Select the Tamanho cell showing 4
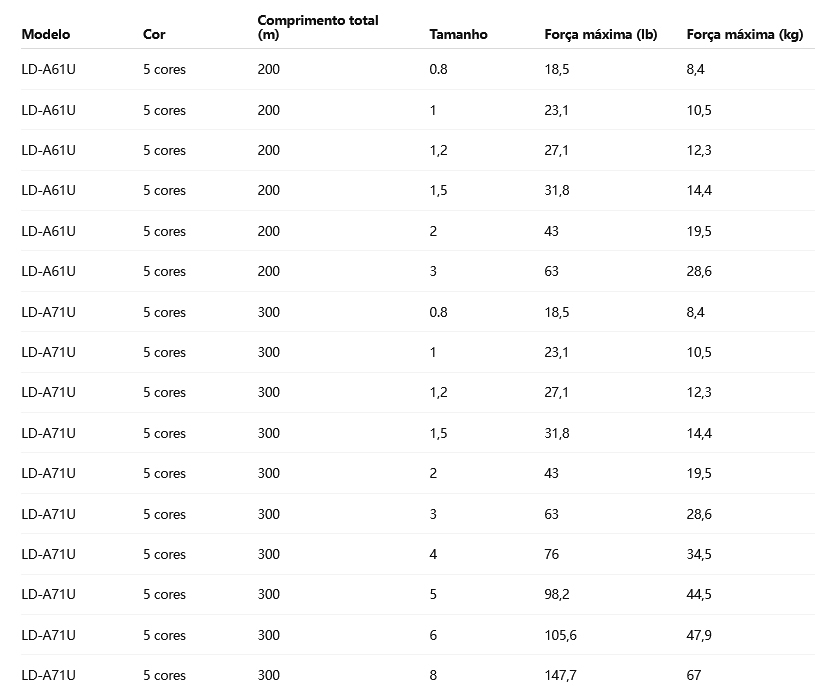815x698 pixels. point(433,554)
